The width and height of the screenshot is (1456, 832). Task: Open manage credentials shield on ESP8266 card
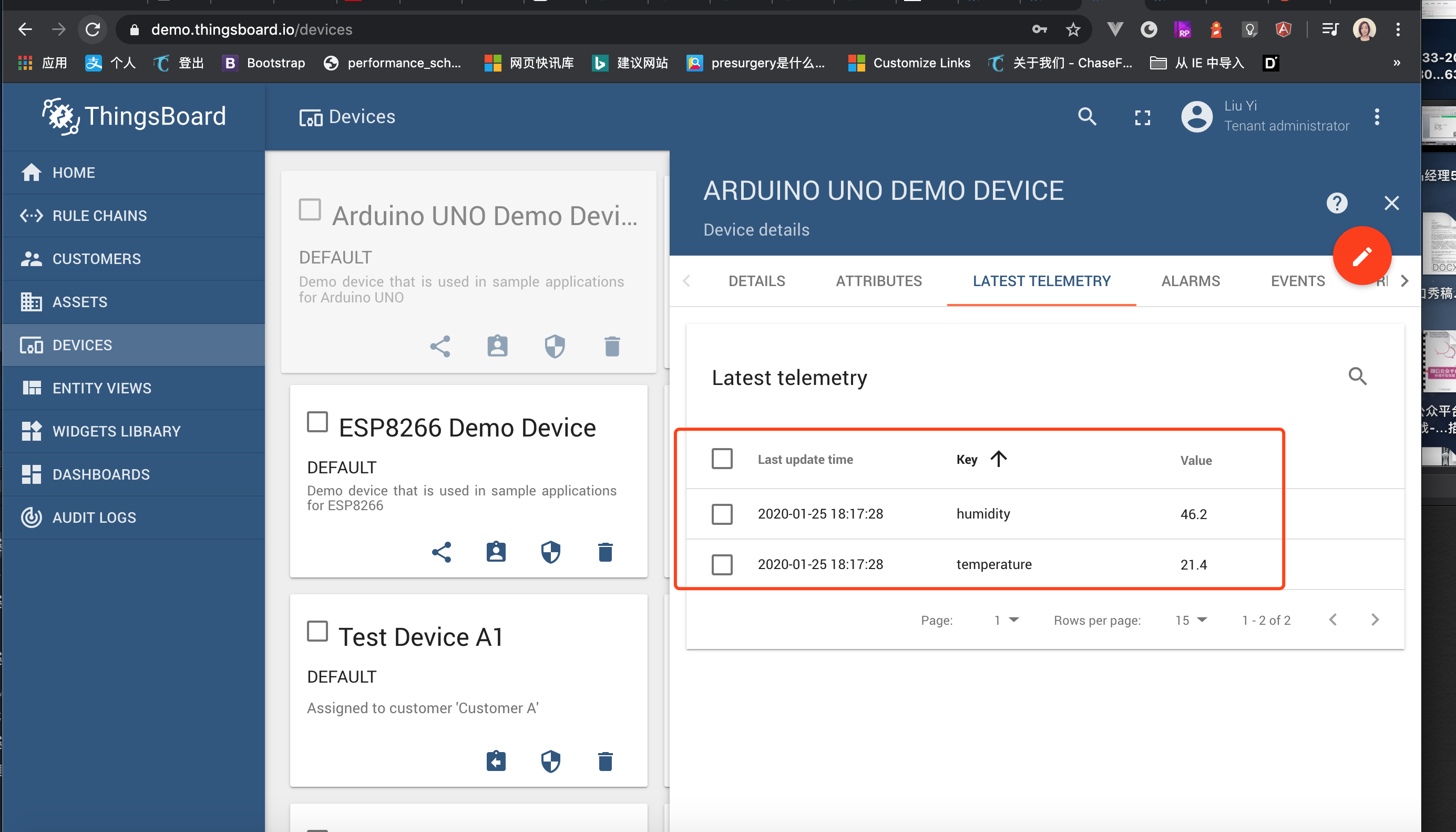pyautogui.click(x=550, y=552)
